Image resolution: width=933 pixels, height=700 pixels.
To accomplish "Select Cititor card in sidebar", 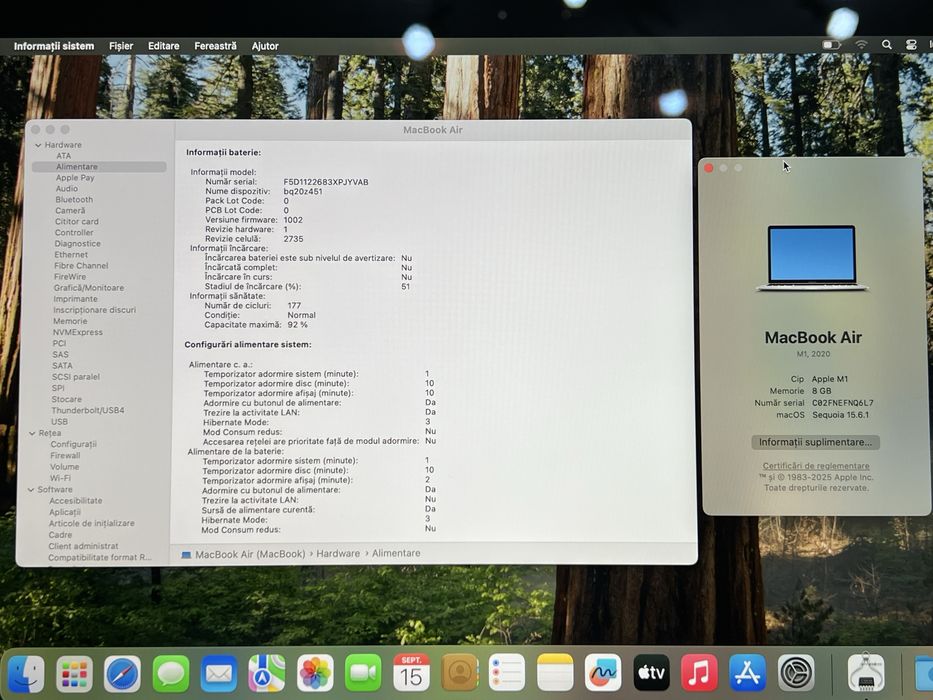I will (x=77, y=221).
